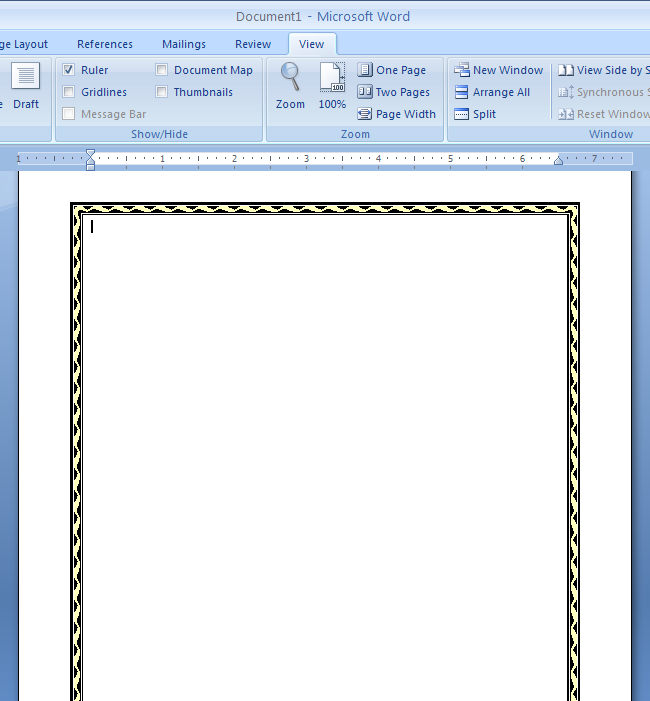650x701 pixels.
Task: Click the Page Width label
Action: 406,114
